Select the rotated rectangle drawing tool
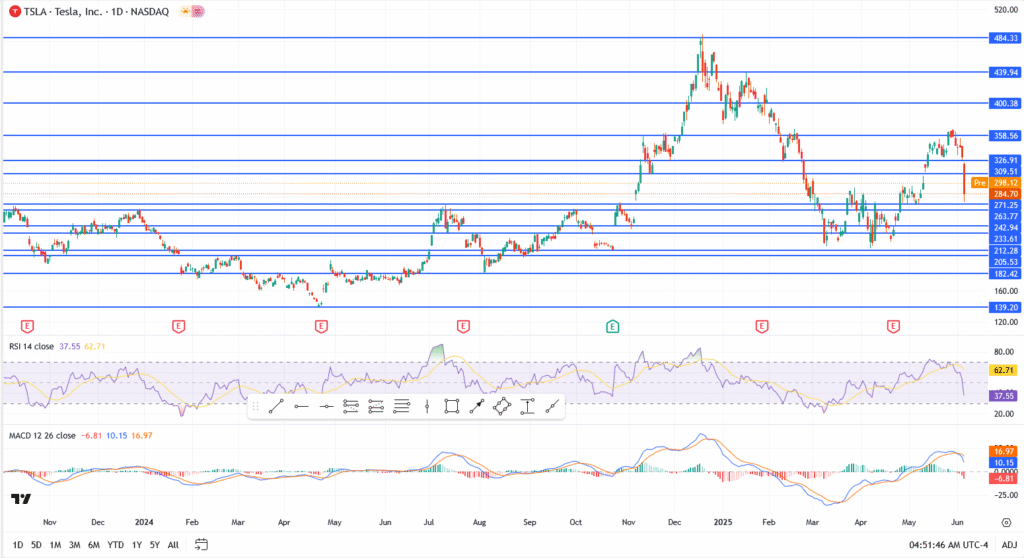1024x558 pixels. tap(502, 406)
